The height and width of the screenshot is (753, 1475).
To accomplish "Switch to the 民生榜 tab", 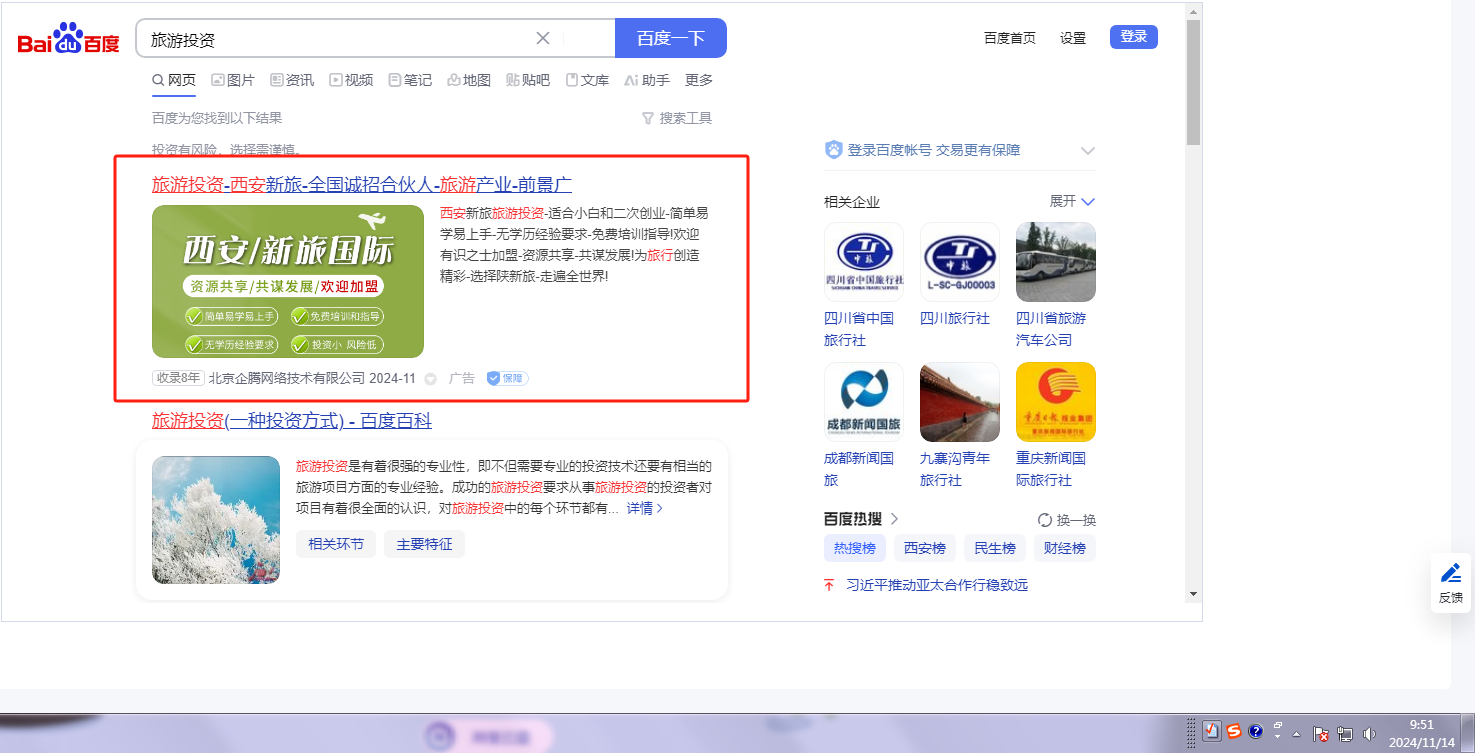I will click(995, 548).
